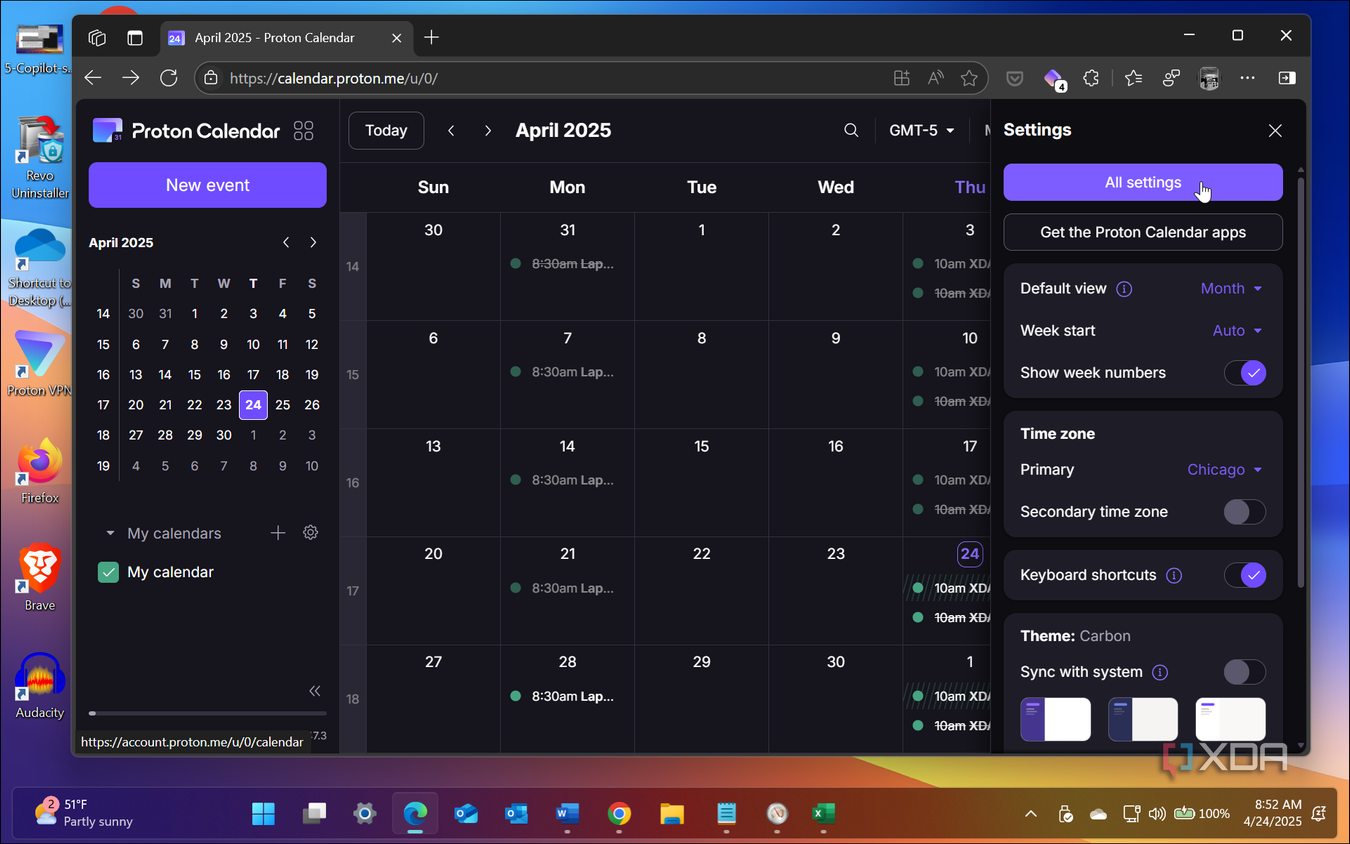Add a calendar with the plus icon
The width and height of the screenshot is (1350, 844).
point(278,533)
